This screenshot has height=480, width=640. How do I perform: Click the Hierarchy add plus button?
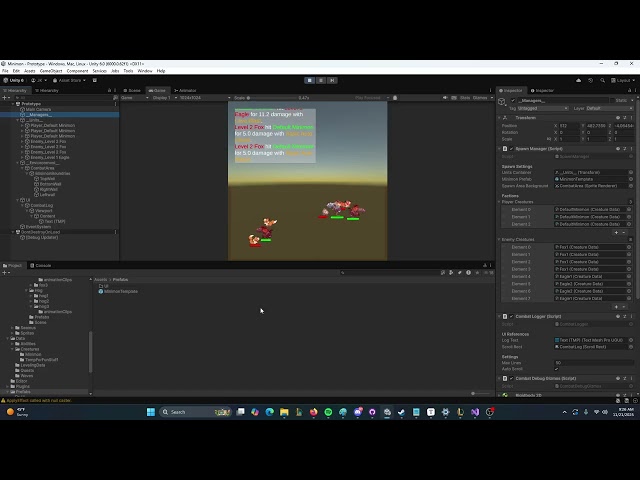coord(4,98)
